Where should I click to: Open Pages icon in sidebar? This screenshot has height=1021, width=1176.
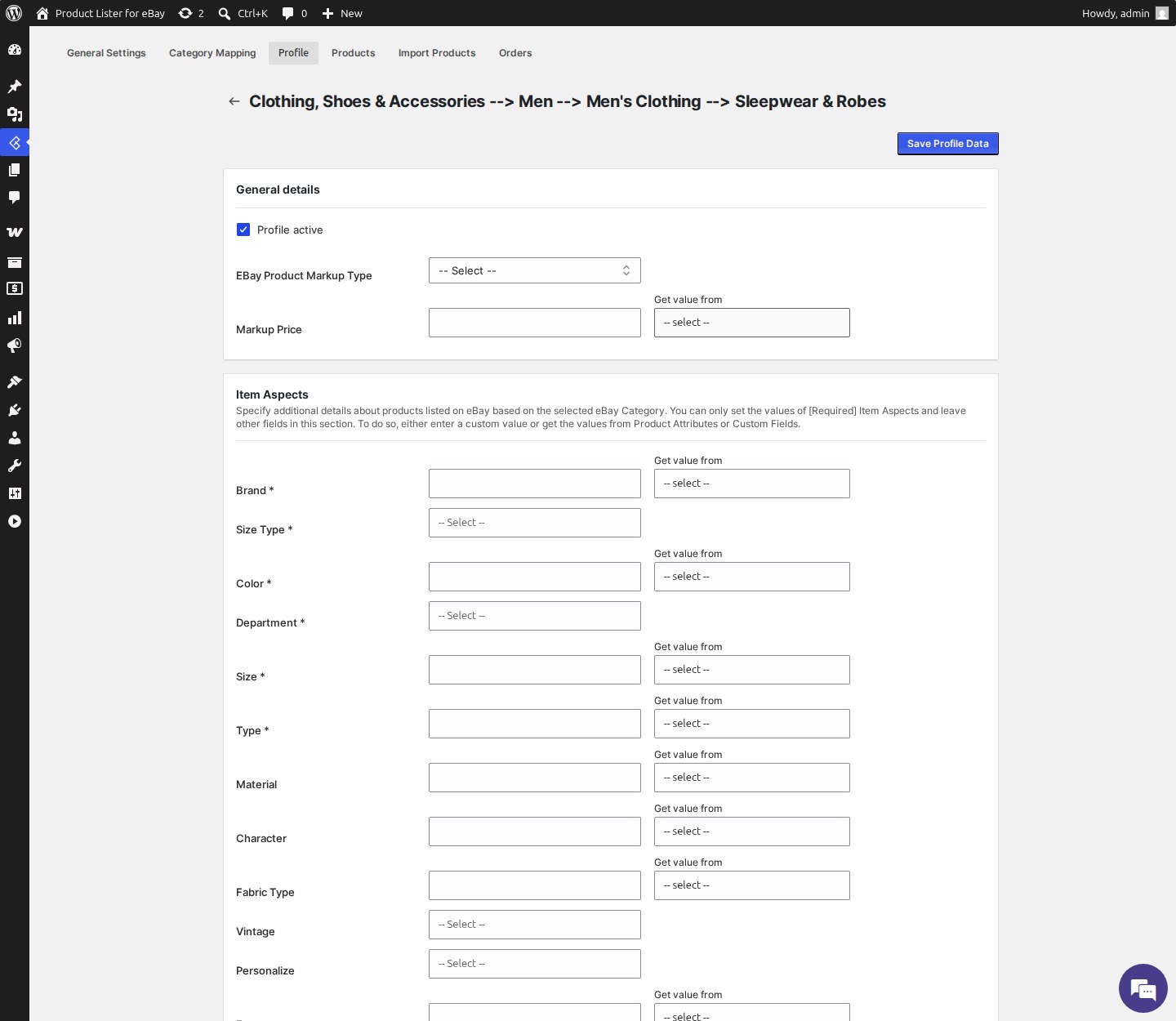pos(15,170)
